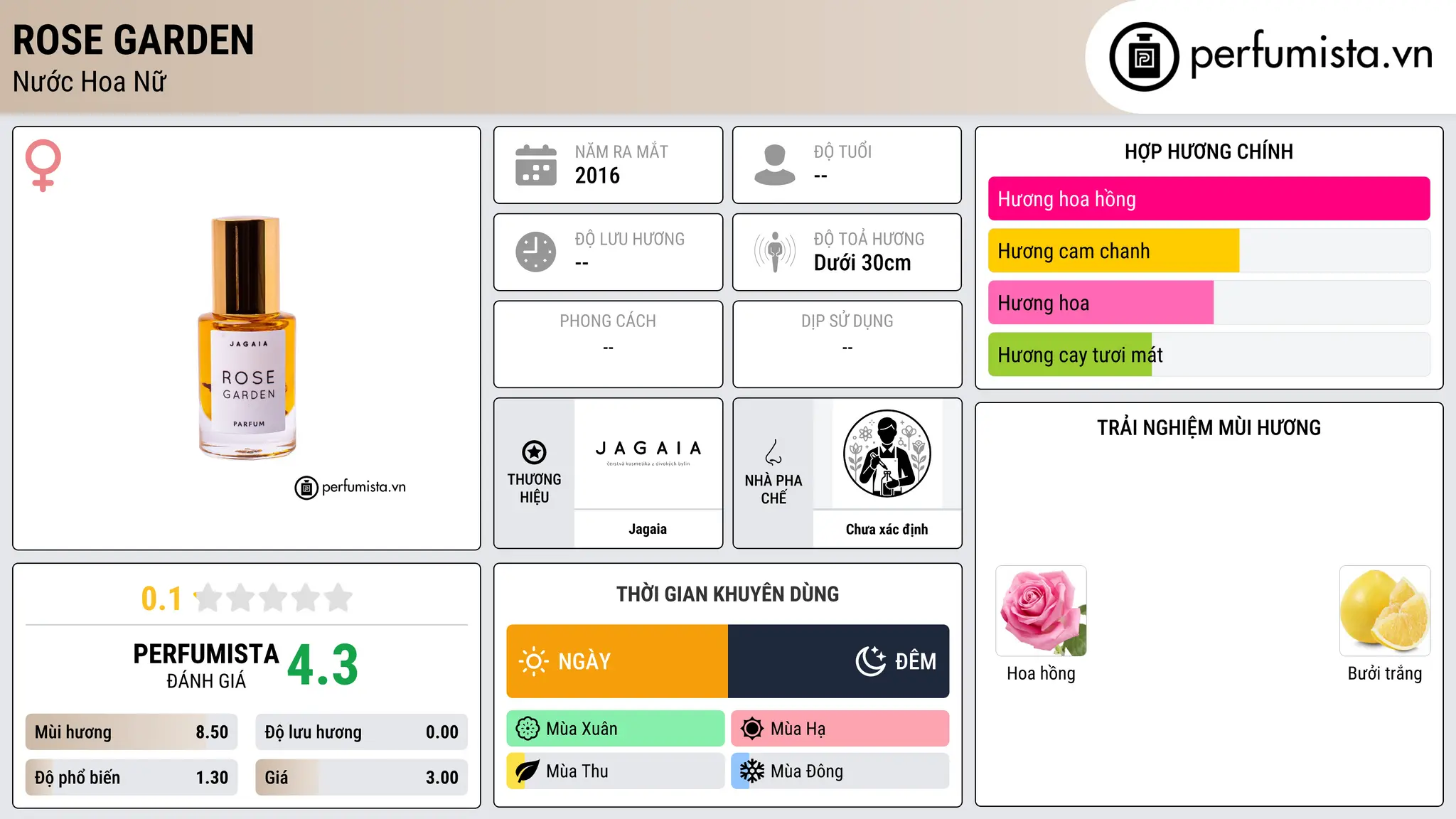Click the pink female gender symbol

tap(43, 165)
